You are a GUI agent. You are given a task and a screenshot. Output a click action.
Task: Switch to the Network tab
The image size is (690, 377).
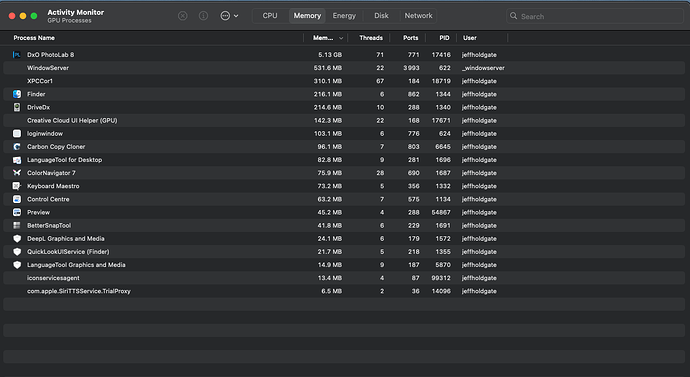[418, 16]
